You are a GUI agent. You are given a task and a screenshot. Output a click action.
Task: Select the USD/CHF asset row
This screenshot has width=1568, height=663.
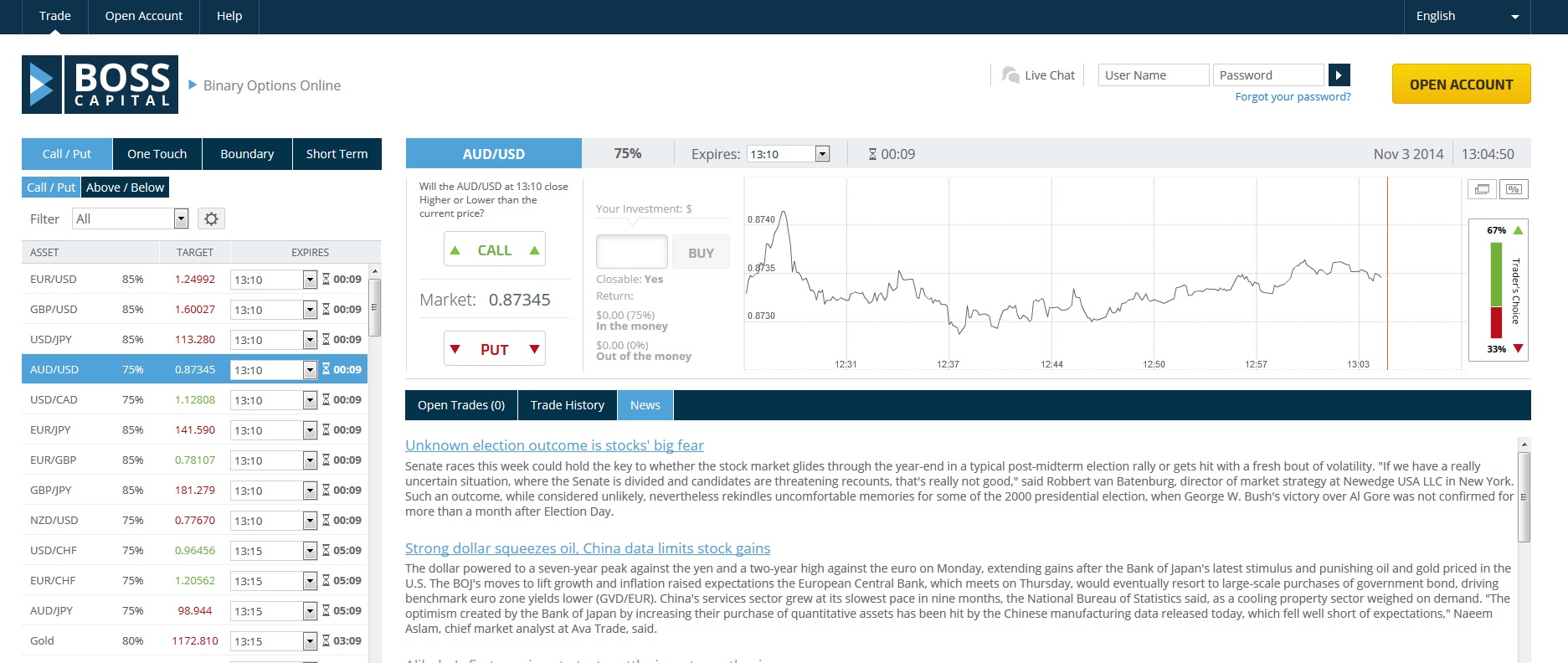click(194, 550)
